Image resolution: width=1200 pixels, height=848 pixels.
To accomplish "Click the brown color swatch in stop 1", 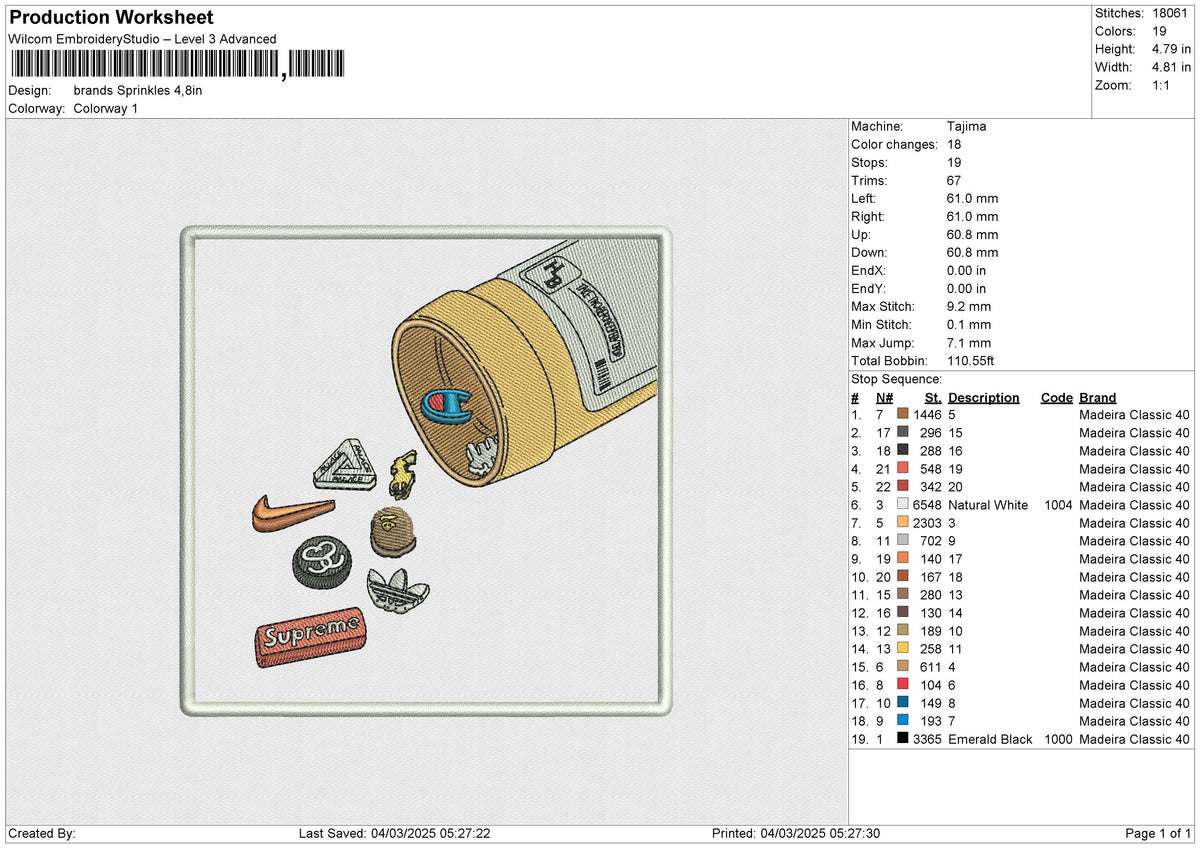I will point(903,415).
